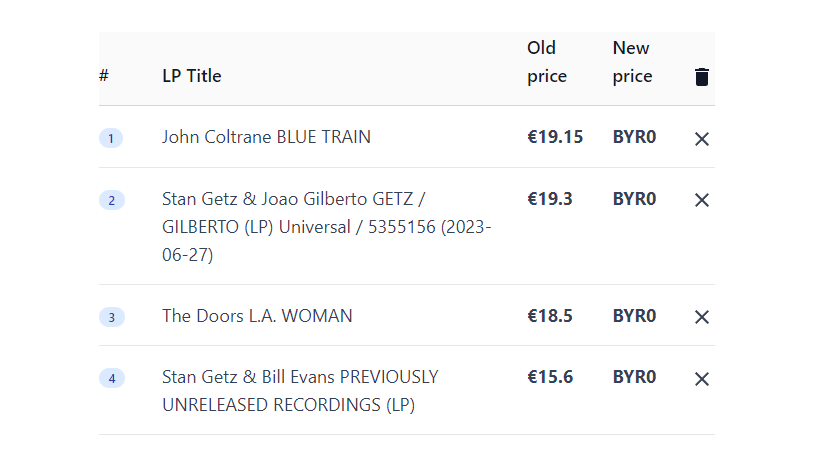Viewport: 824px width, 464px height.
Task: Click the Stan Getz & Joao Gilberto title
Action: (326, 227)
